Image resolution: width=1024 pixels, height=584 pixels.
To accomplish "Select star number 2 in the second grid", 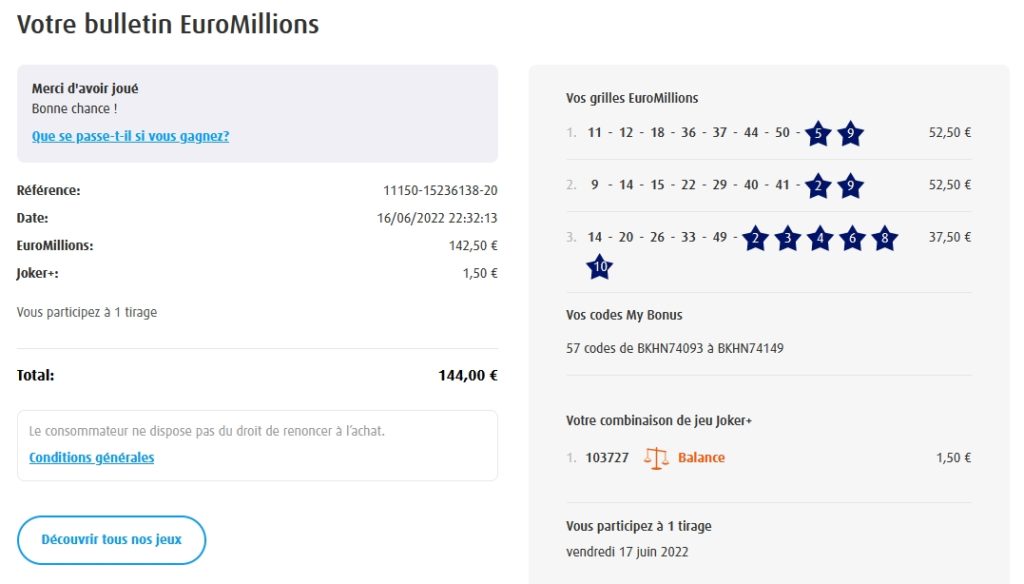I will 818,185.
